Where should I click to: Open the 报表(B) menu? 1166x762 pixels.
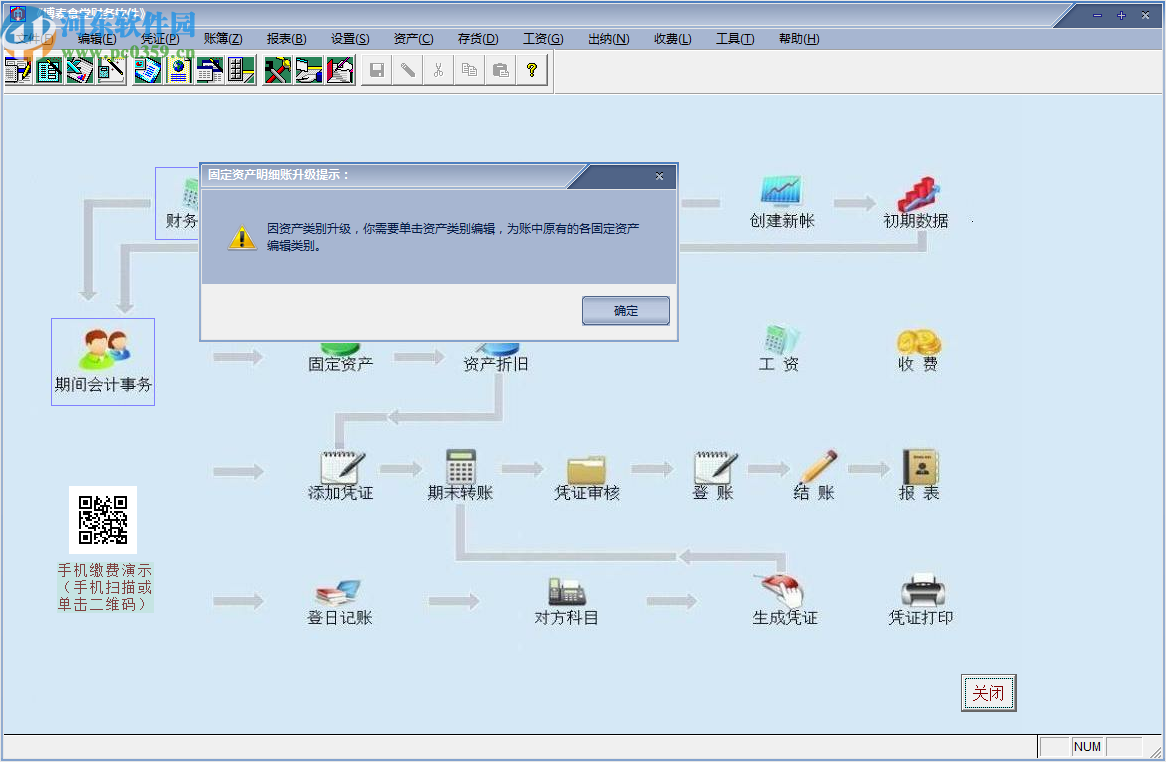click(x=286, y=39)
